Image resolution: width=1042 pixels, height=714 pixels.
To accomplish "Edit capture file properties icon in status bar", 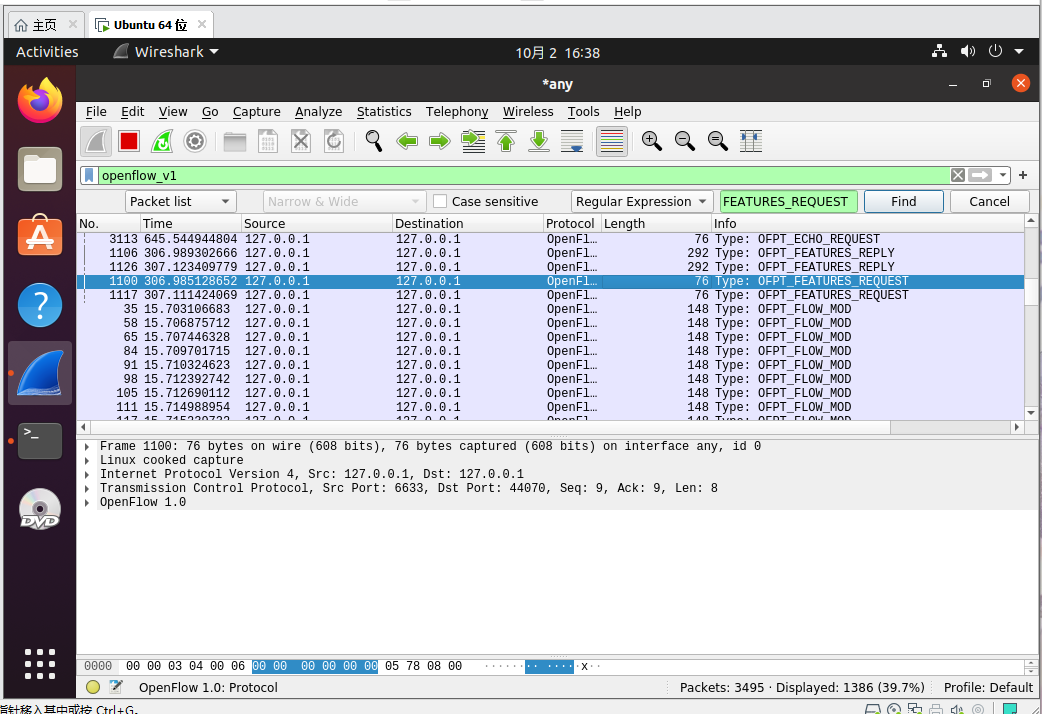I will coord(116,687).
